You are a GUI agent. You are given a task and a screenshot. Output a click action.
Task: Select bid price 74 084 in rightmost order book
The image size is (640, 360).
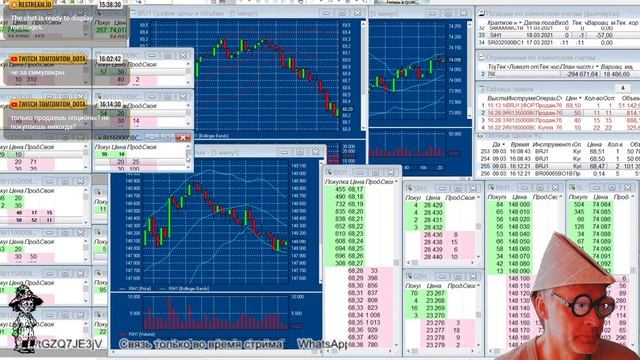[x=601, y=204]
